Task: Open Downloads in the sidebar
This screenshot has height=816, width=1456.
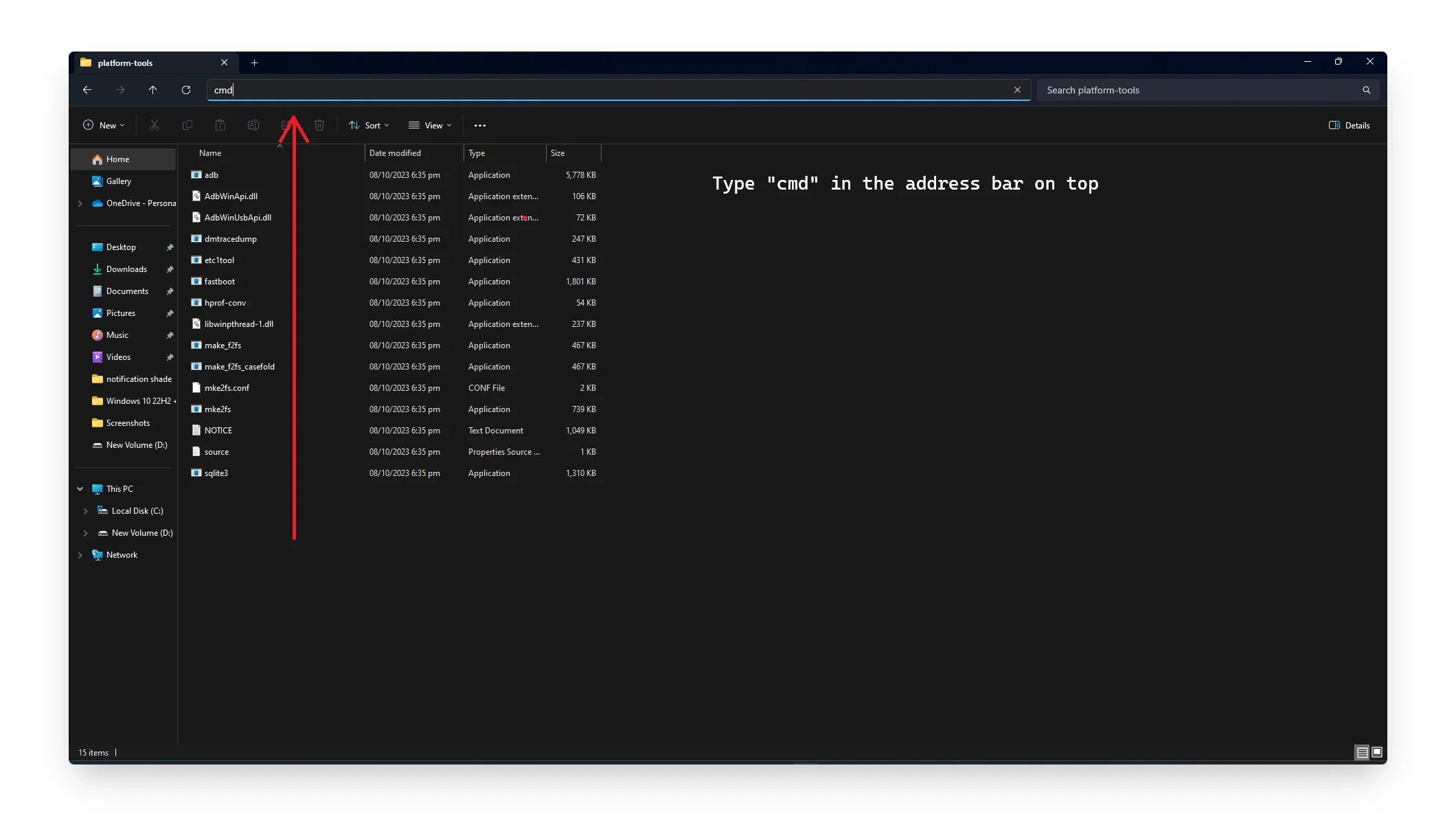Action: pyautogui.click(x=126, y=269)
